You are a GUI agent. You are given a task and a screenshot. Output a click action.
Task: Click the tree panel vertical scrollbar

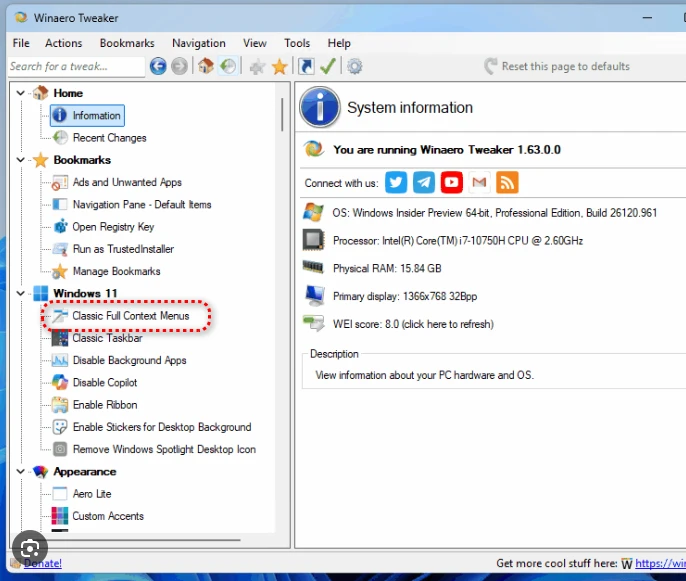click(282, 115)
